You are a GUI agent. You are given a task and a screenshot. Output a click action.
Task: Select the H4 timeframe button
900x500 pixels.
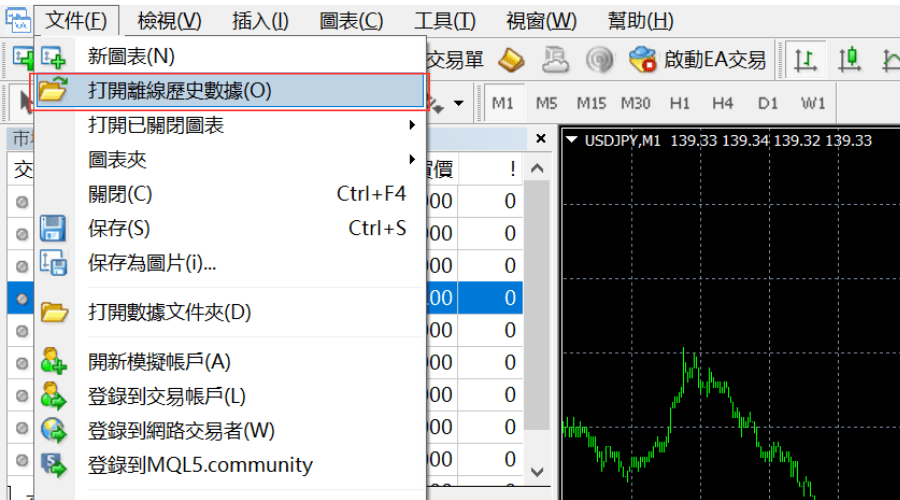point(723,103)
